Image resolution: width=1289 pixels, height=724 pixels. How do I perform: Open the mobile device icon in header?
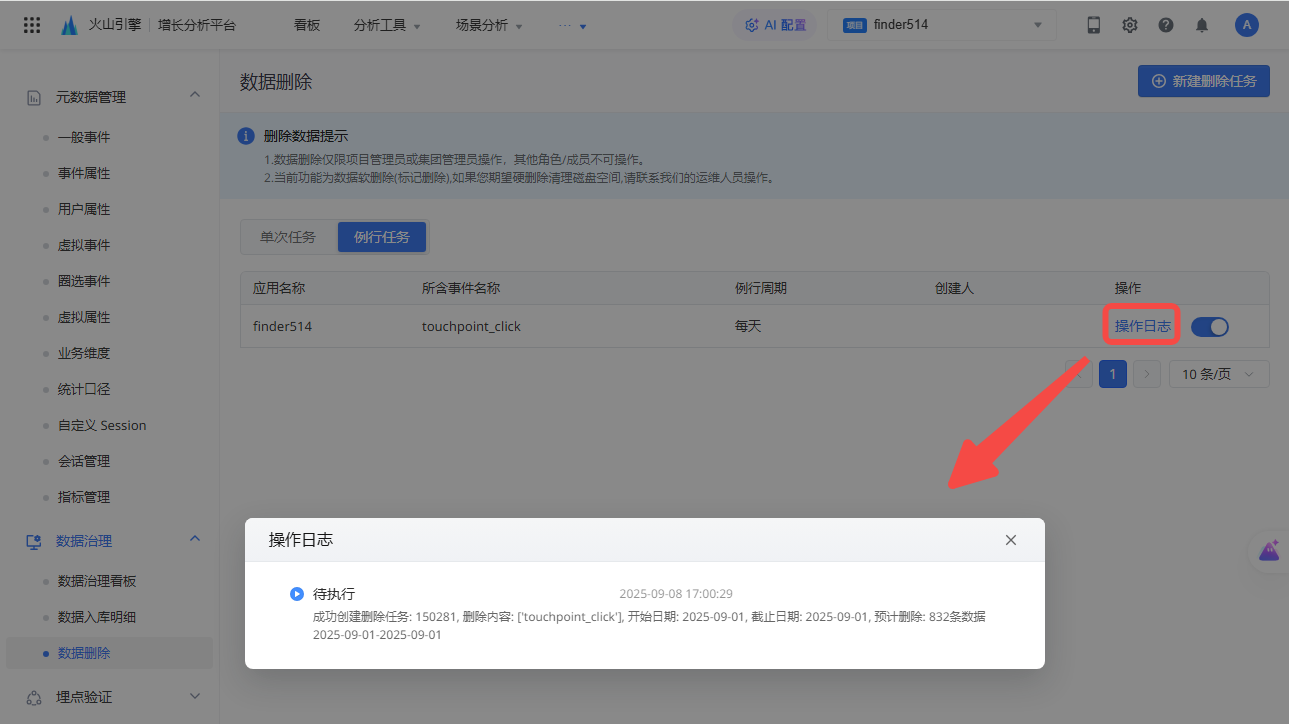[x=1094, y=25]
